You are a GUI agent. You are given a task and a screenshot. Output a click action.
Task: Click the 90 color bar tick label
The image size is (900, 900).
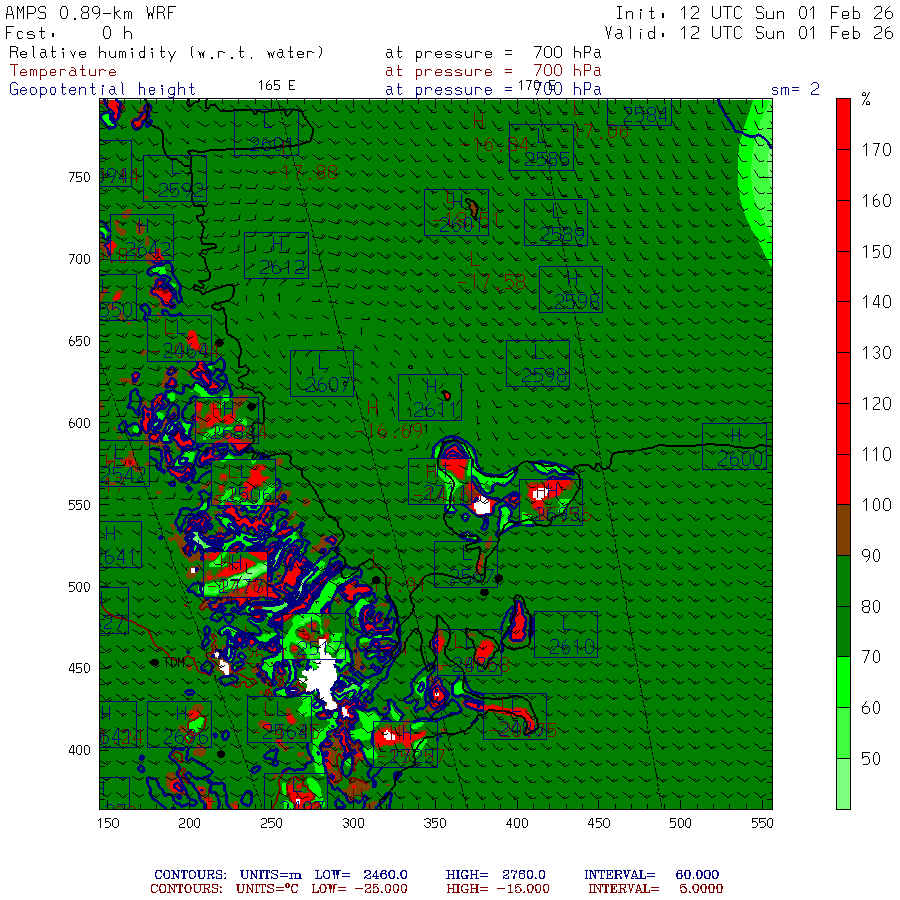[x=871, y=556]
